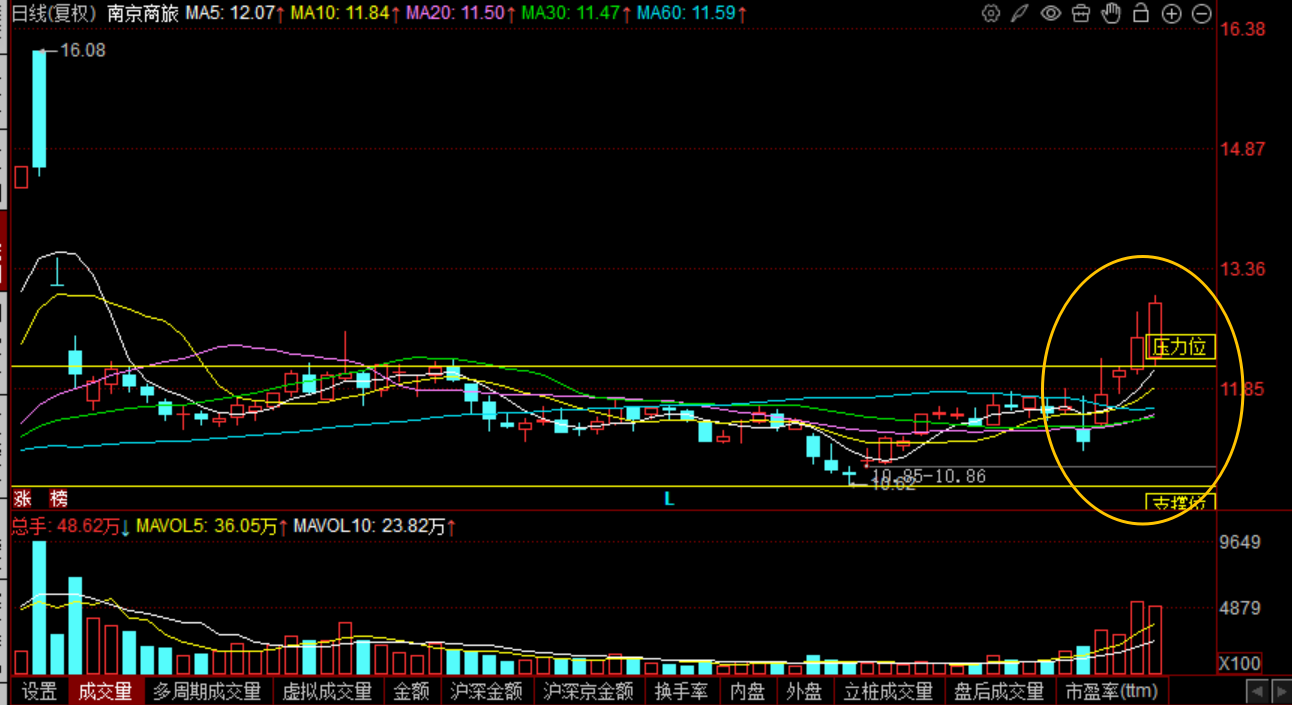This screenshot has width=1292, height=705.
Task: Click the 9649 volume axis value
Action: (x=1240, y=542)
